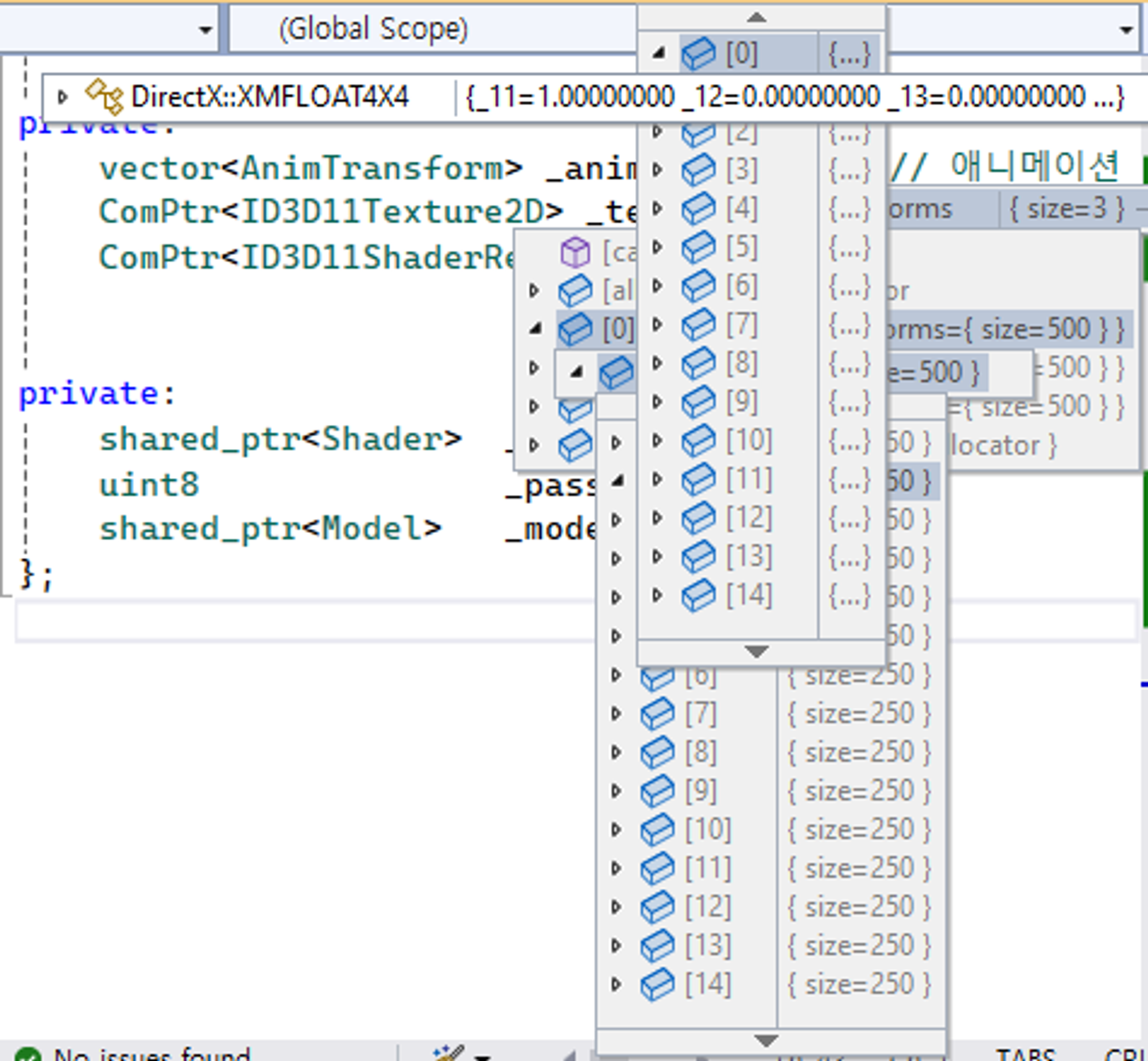This screenshot has height=1061, width=1148.
Task: Collapse item [0] in the top datatip
Action: coord(659,53)
